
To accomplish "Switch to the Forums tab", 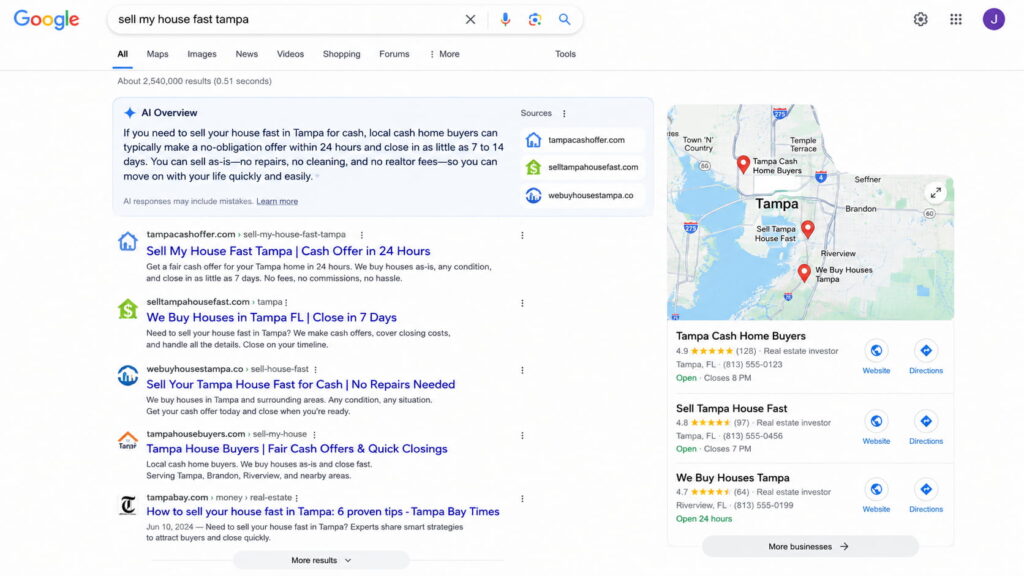I will 394,54.
